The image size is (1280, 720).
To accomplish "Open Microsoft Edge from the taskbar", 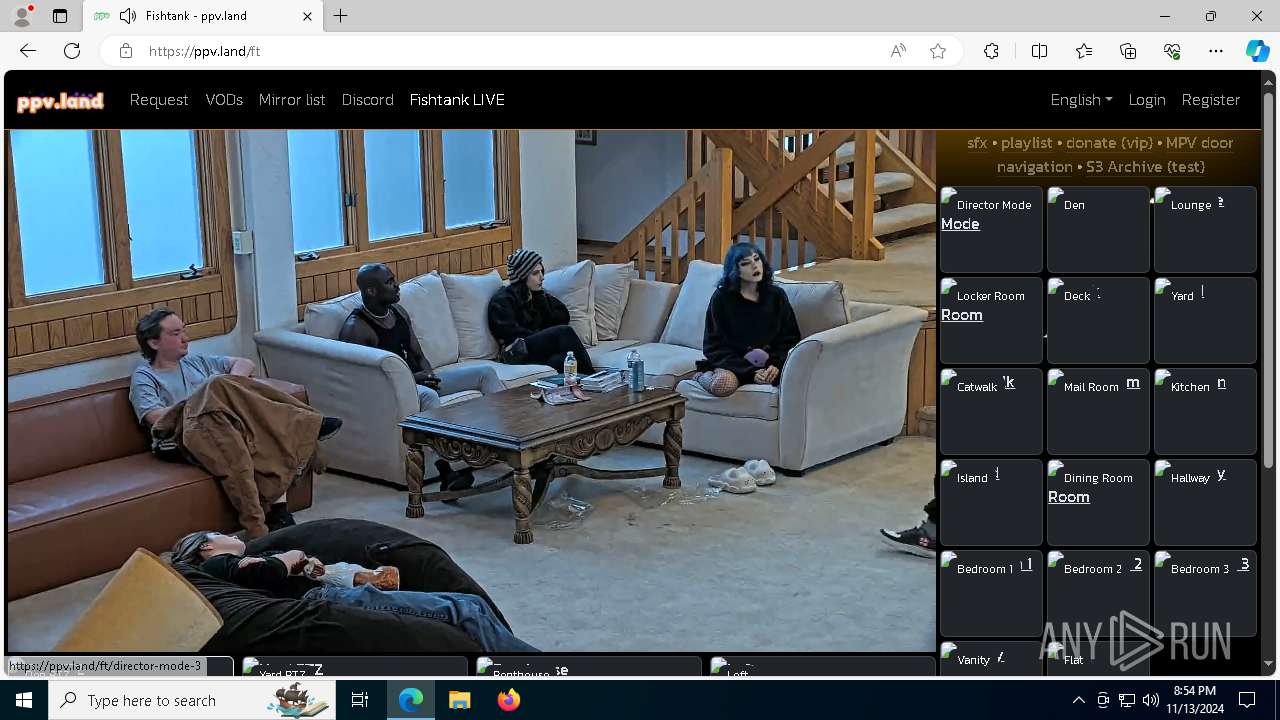I will click(x=411, y=700).
